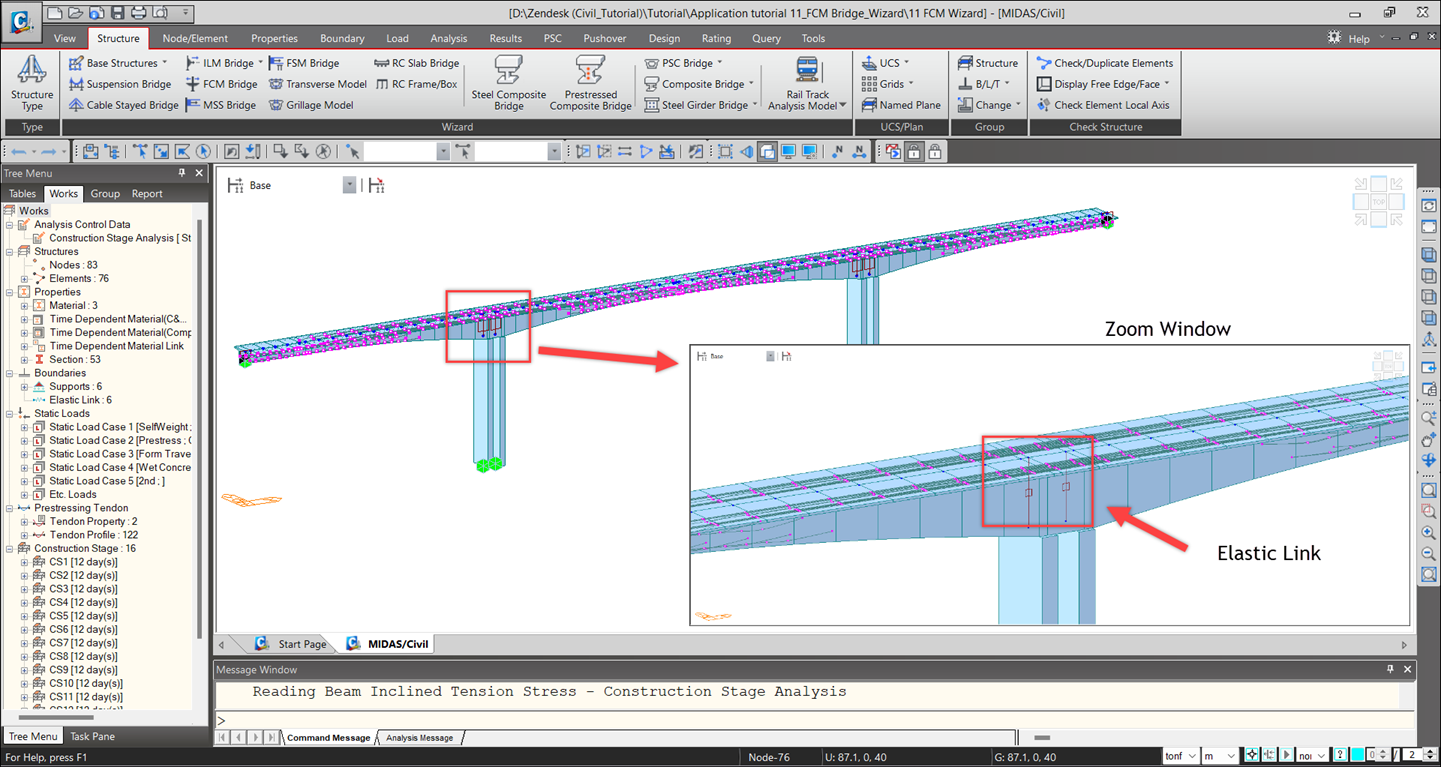
Task: Toggle the Message Window pin
Action: tap(1390, 669)
